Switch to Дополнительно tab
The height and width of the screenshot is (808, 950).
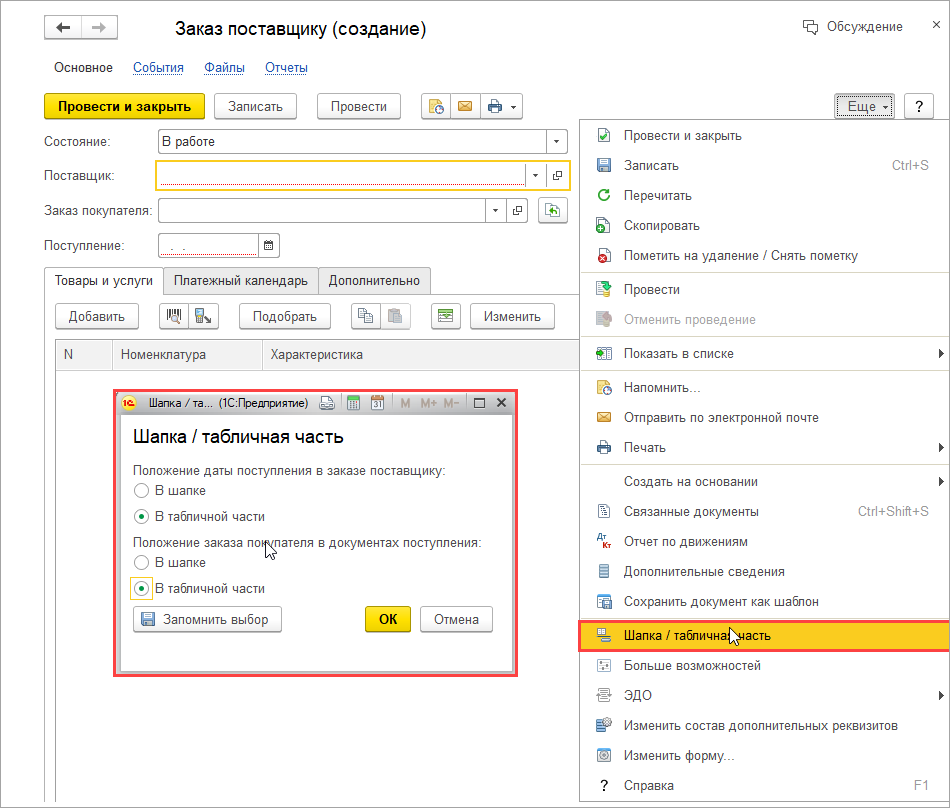374,281
